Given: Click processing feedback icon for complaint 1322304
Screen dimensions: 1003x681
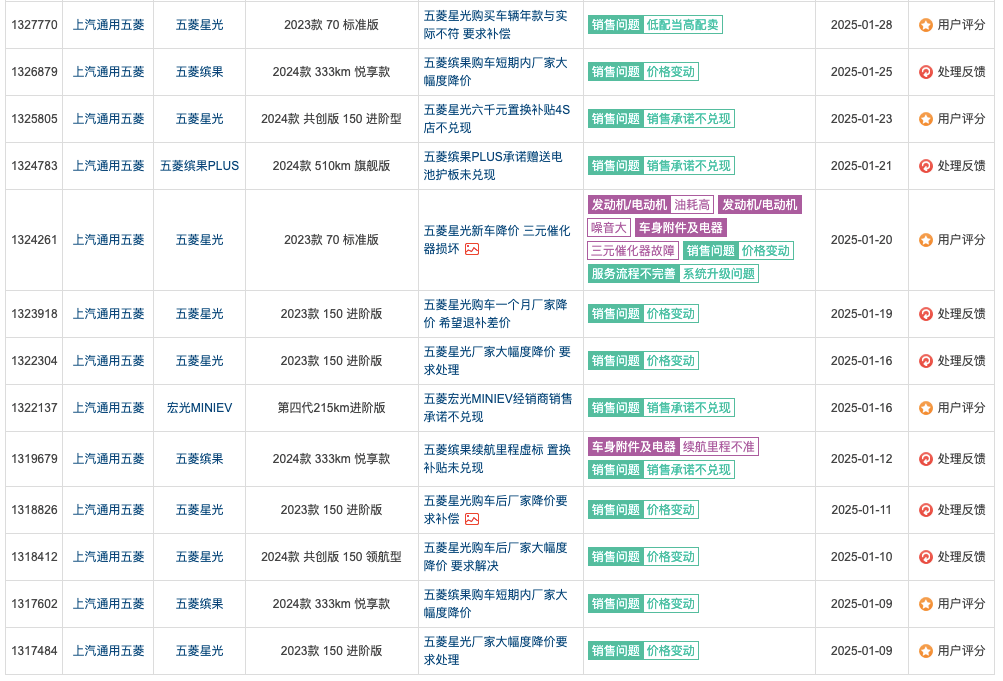Looking at the screenshot, I should pyautogui.click(x=925, y=361).
